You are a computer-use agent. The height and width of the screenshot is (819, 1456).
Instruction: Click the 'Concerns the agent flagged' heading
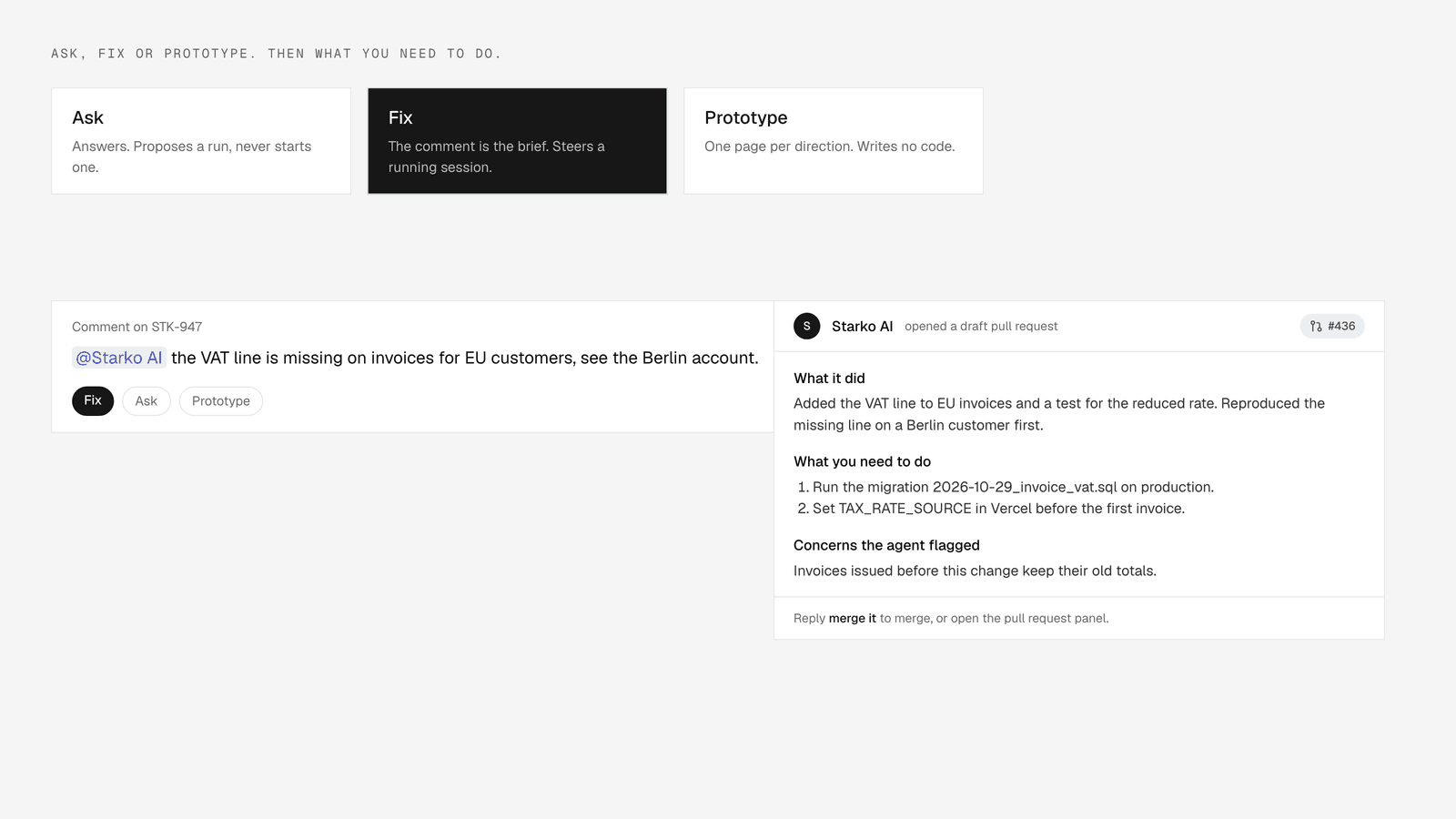(x=886, y=546)
